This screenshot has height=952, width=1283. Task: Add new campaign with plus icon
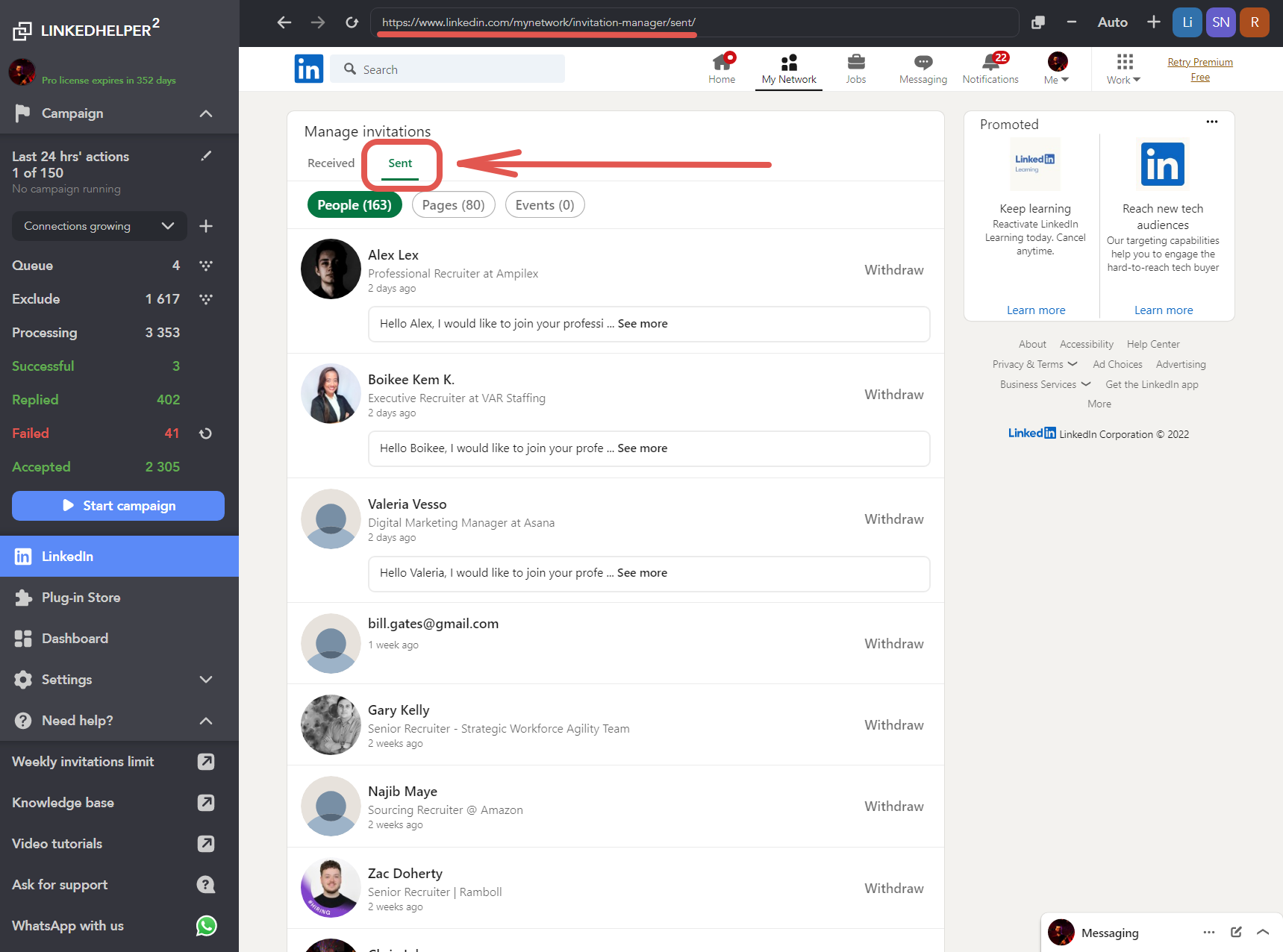pos(206,226)
